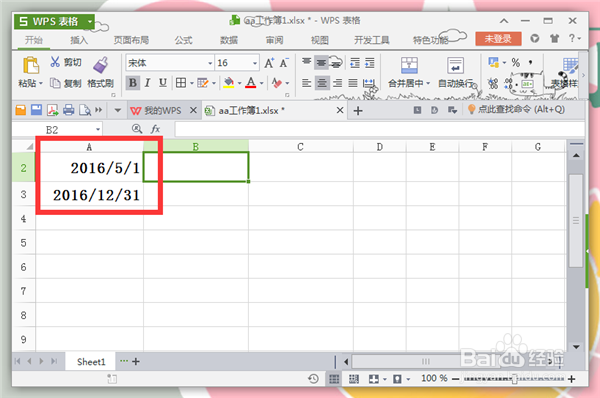Cut selection with the scissors icon
Viewport: 600px width, 398px height.
tap(55, 62)
